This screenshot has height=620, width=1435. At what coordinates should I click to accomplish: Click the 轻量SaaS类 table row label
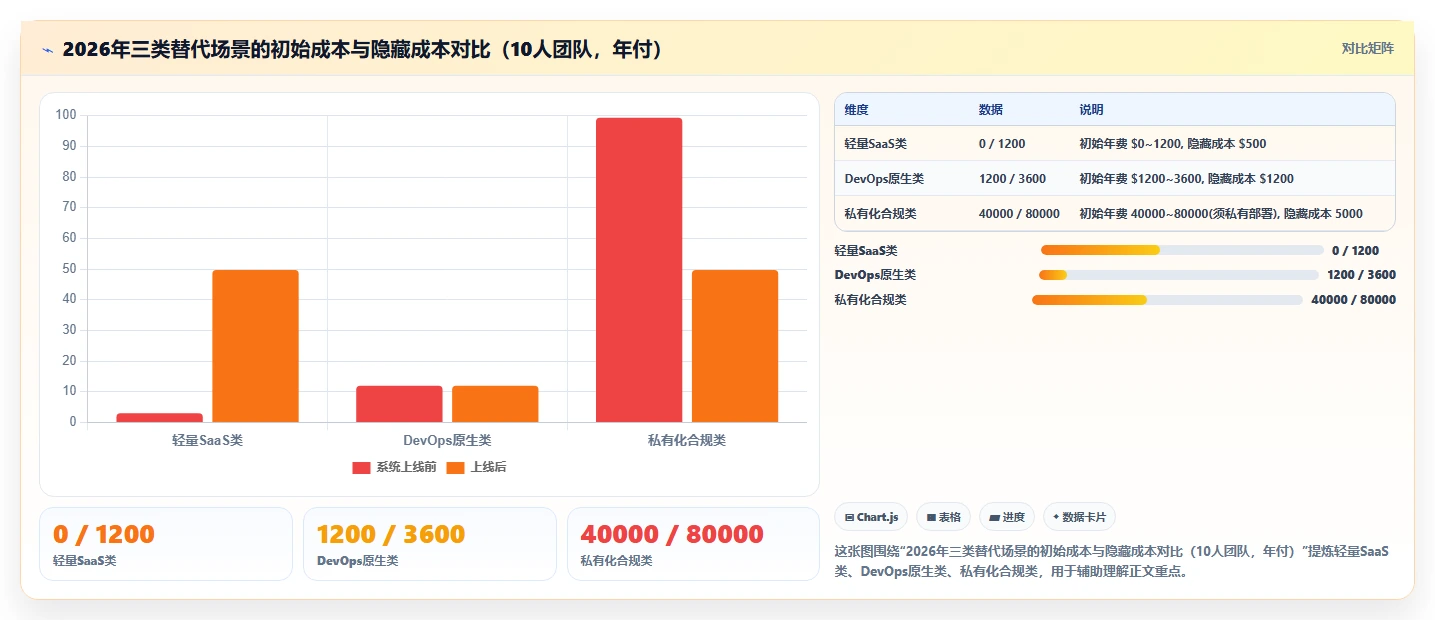(876, 144)
